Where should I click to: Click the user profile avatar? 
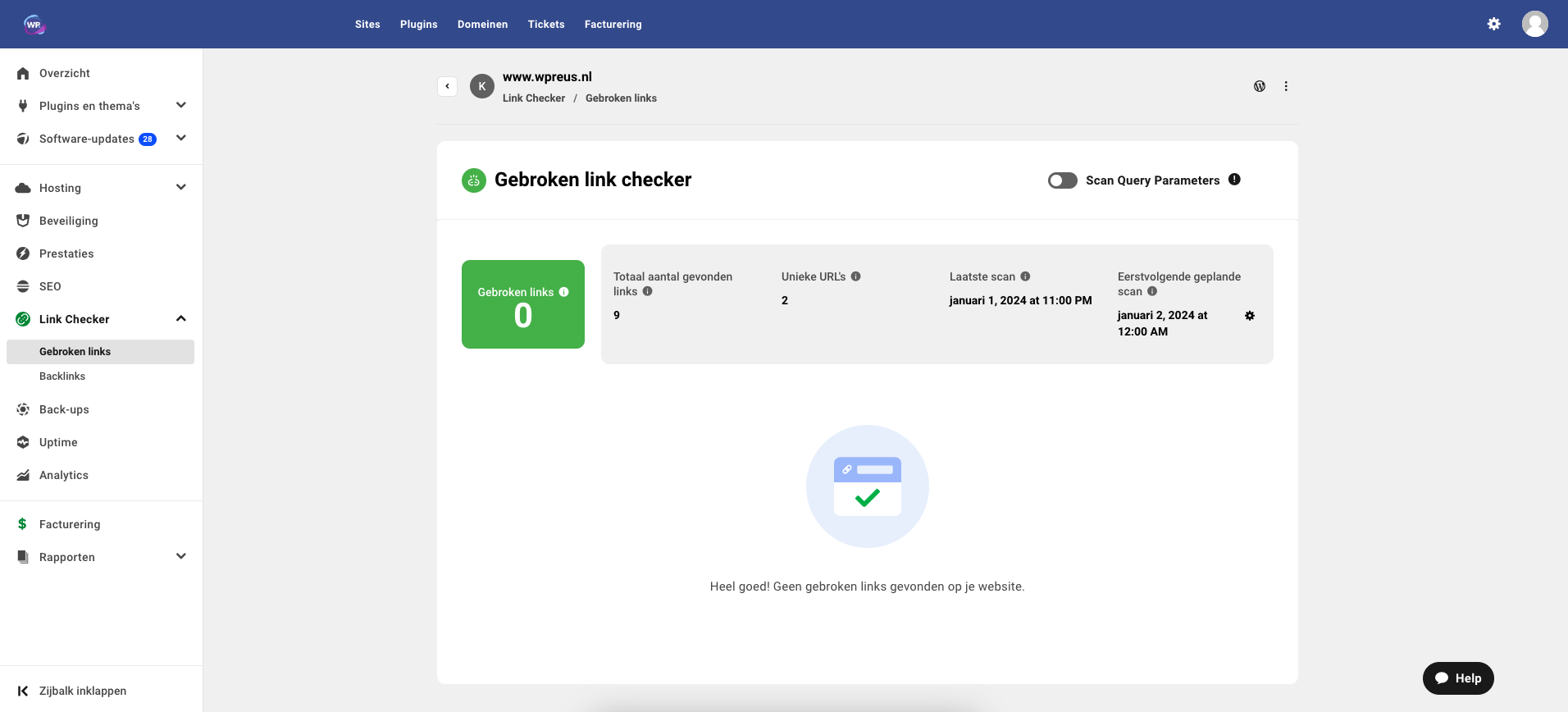point(1534,24)
